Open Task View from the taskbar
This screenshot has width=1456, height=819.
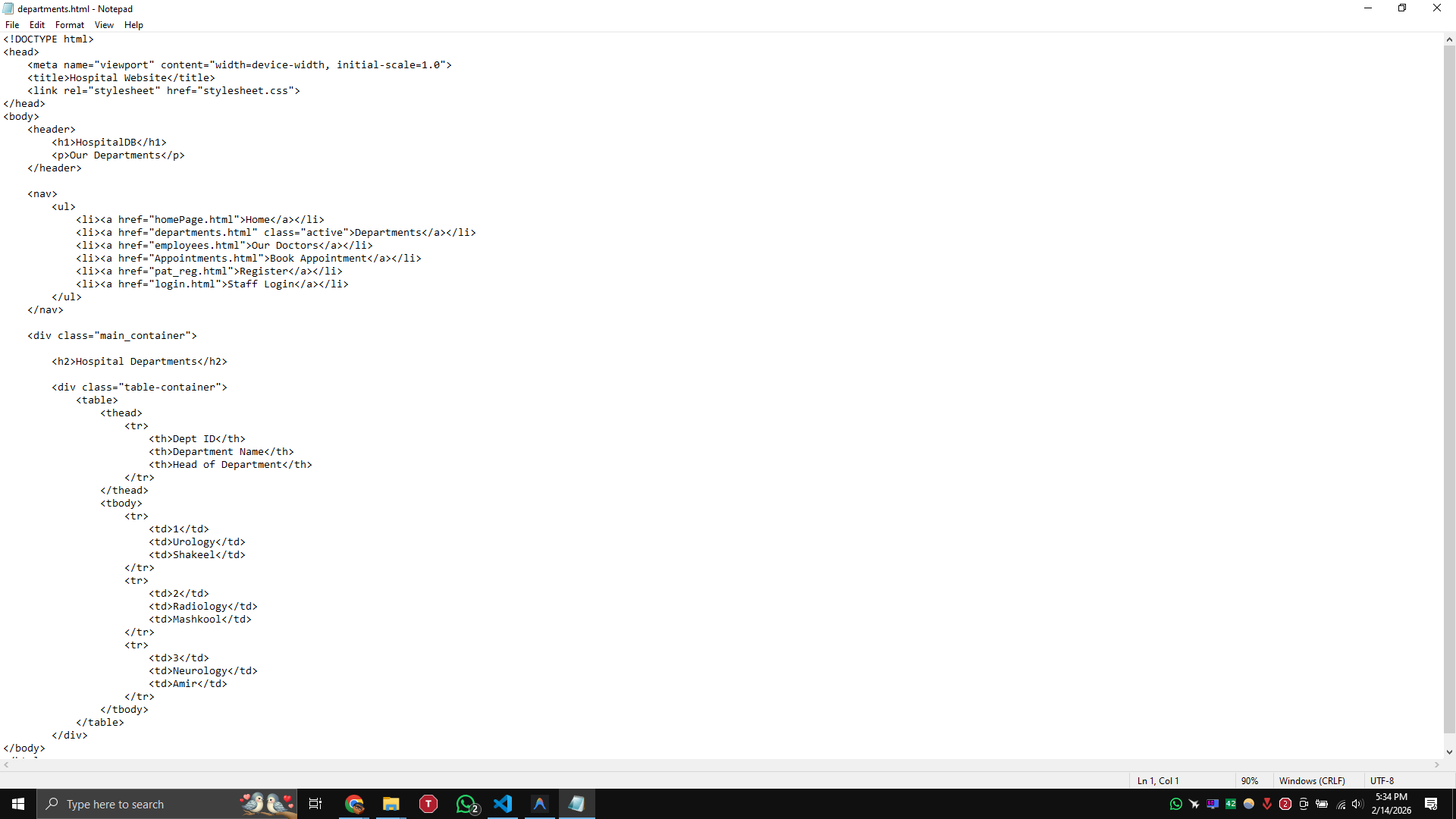tap(315, 804)
